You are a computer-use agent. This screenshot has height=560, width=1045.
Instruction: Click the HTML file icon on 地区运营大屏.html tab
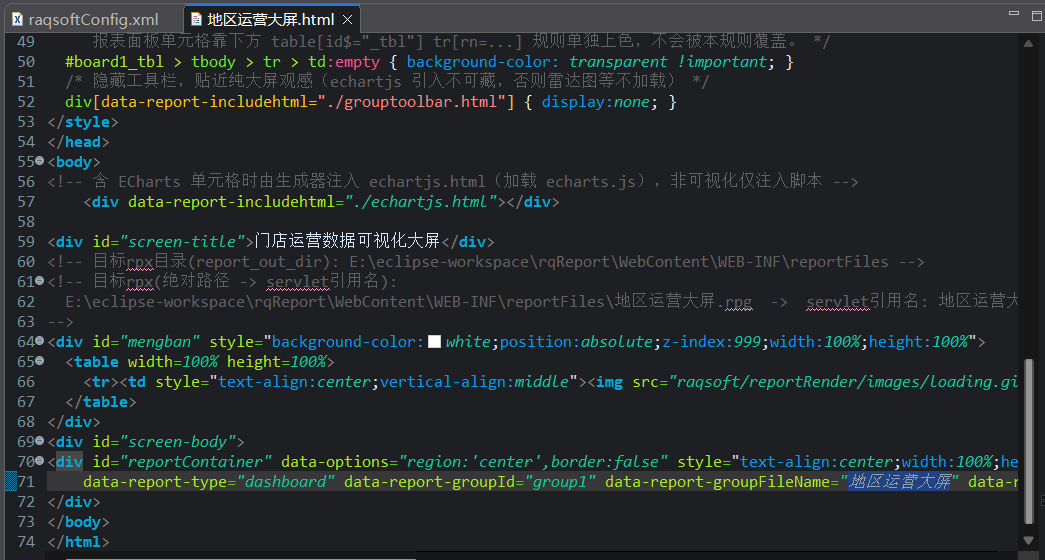pyautogui.click(x=197, y=19)
